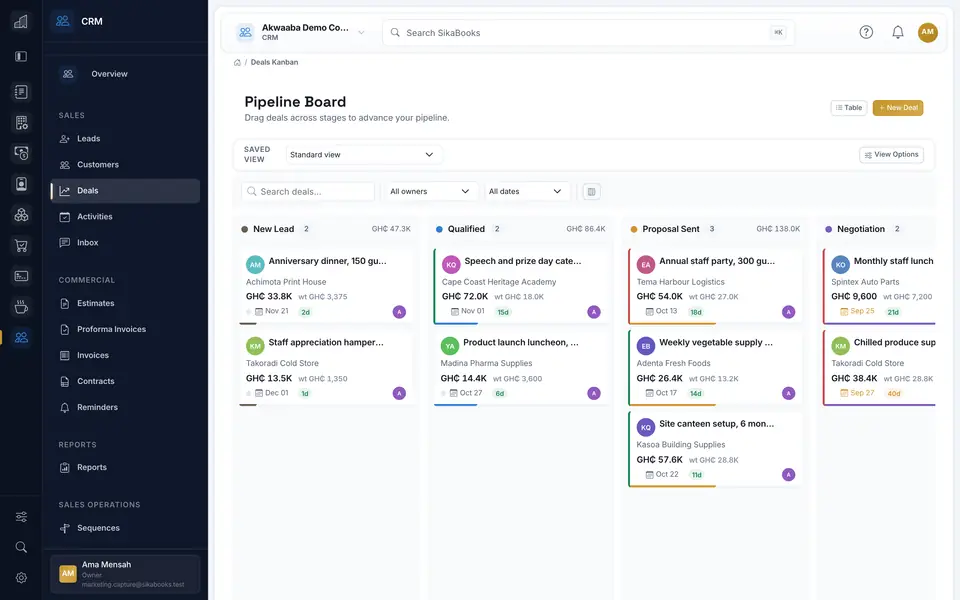
Task: Click the AM avatar on Anniversary dinner card
Action: pyautogui.click(x=255, y=264)
